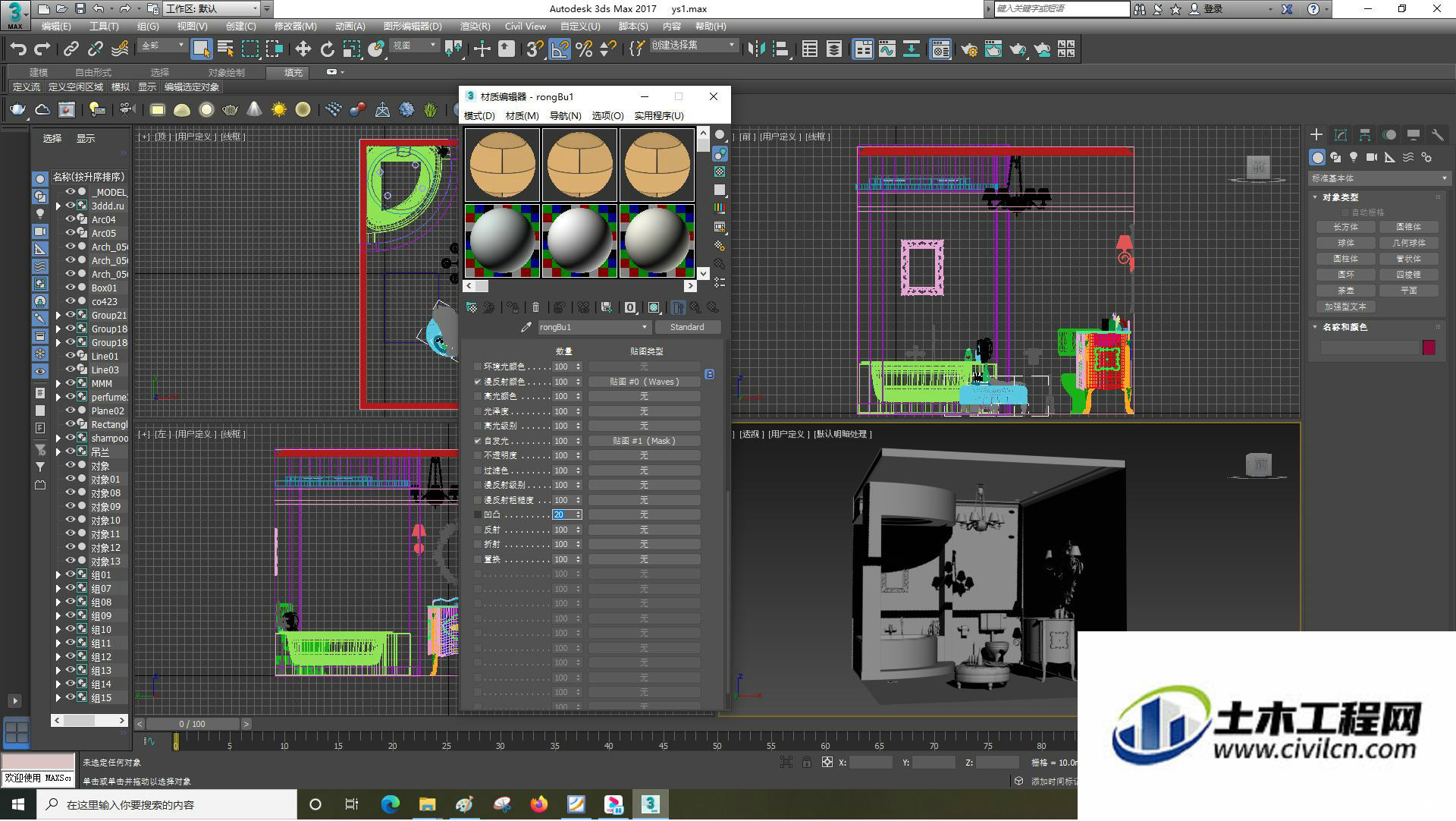
Task: Expand the 3ddd.ru tree item
Action: click(58, 206)
